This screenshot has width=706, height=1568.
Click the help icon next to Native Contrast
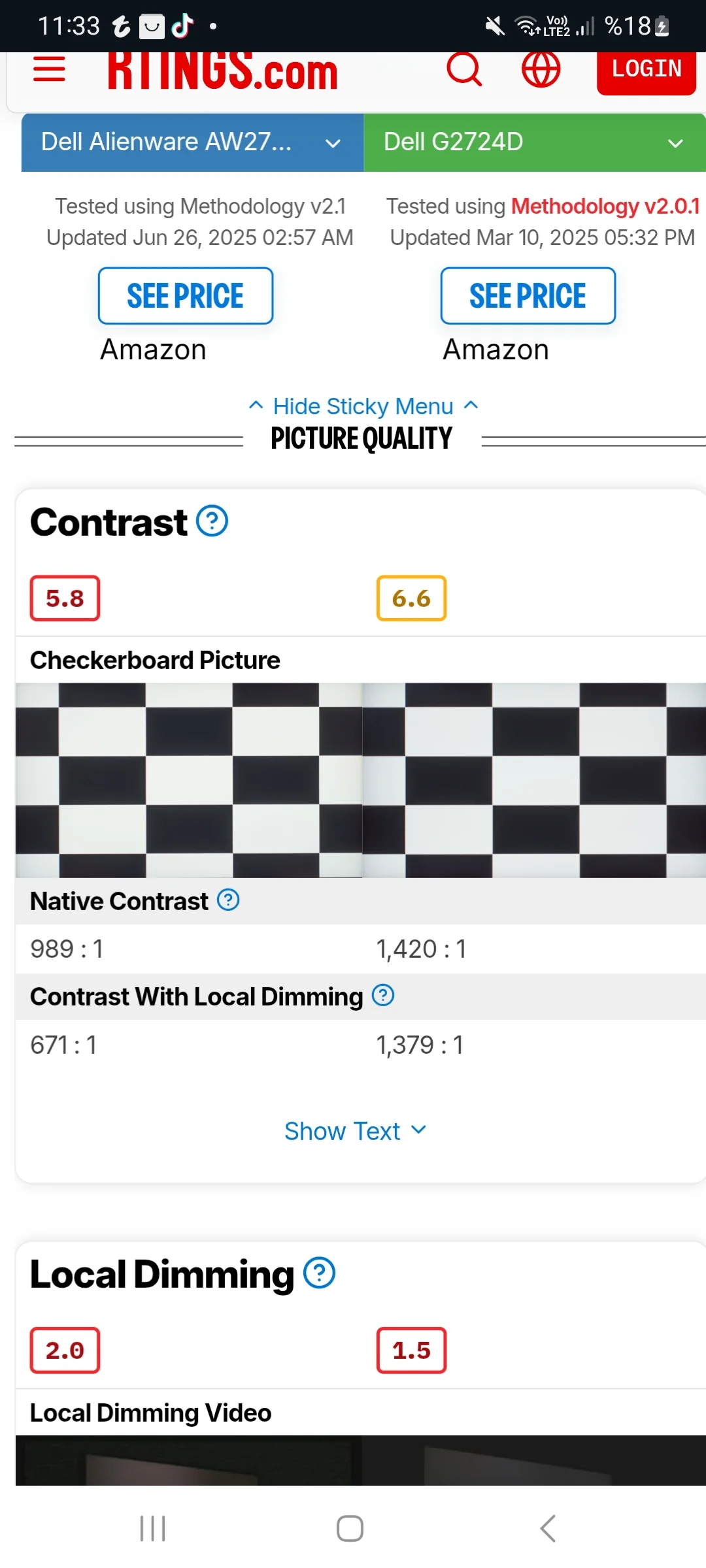pyautogui.click(x=228, y=900)
